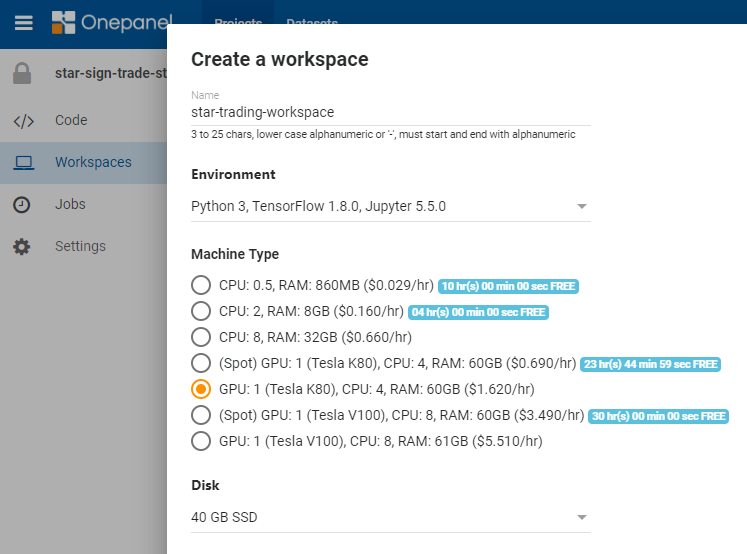Select CPU 2, RAM 8GB machine
747x554 pixels.
[x=201, y=311]
